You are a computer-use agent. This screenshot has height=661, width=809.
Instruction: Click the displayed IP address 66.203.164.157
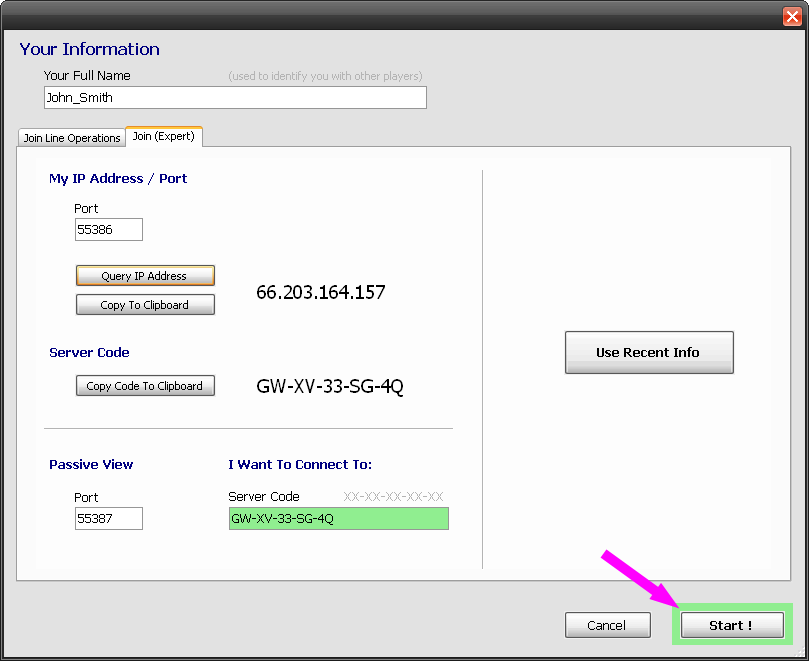[x=321, y=293]
